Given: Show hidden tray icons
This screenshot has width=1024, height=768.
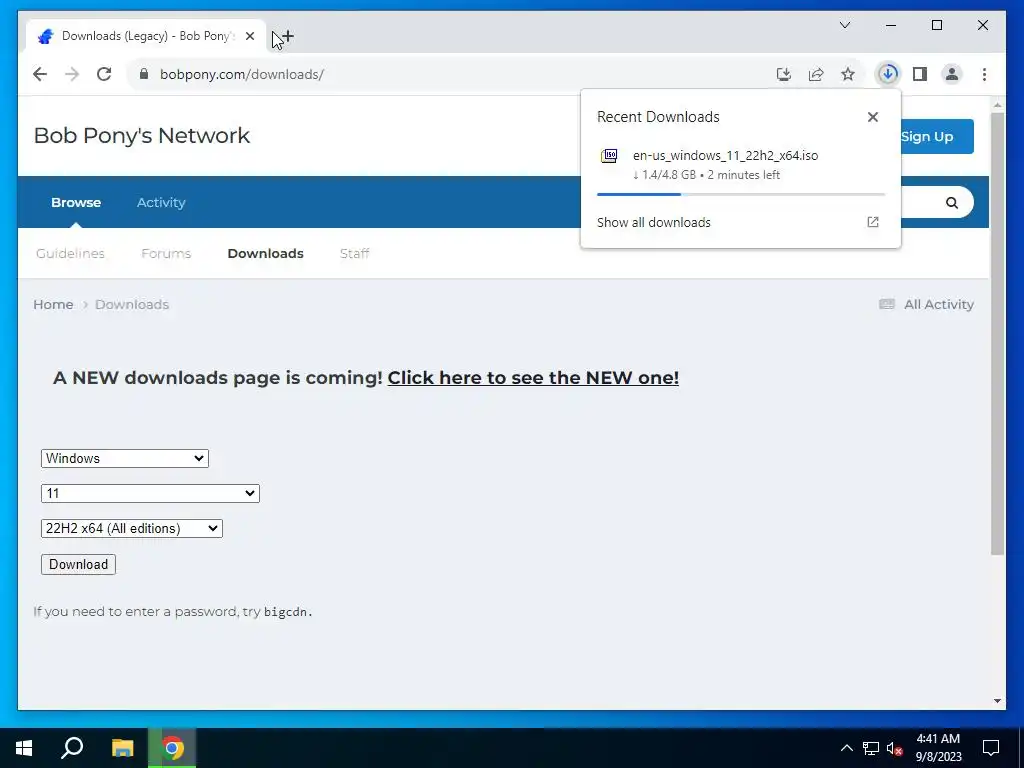Looking at the screenshot, I should click(846, 748).
